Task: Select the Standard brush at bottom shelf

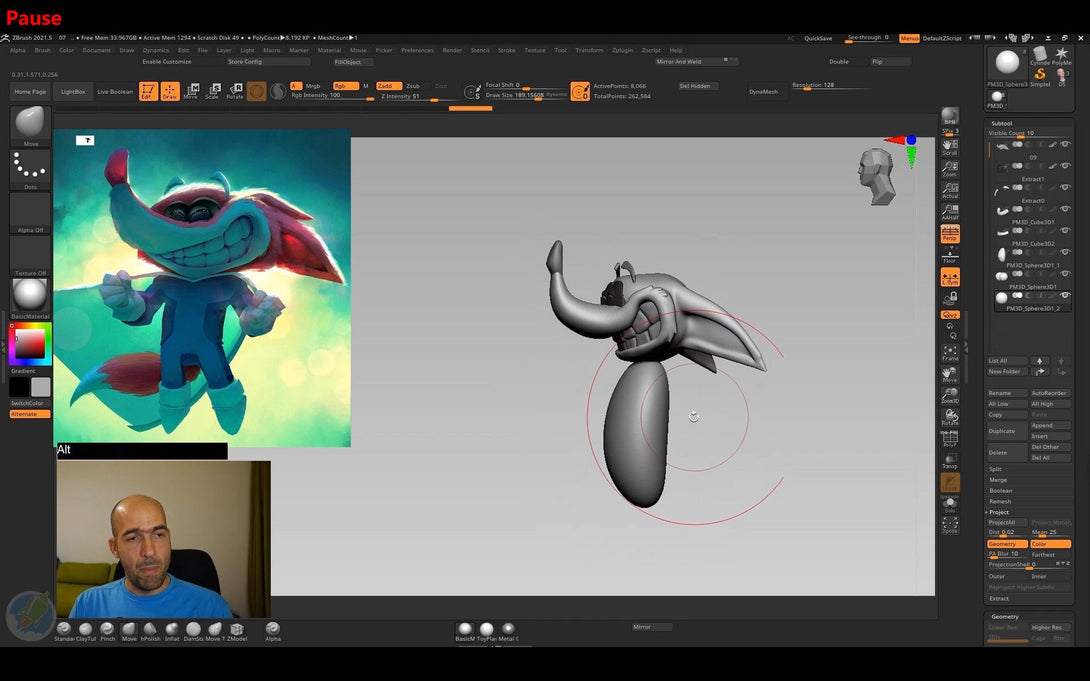Action: [64, 632]
